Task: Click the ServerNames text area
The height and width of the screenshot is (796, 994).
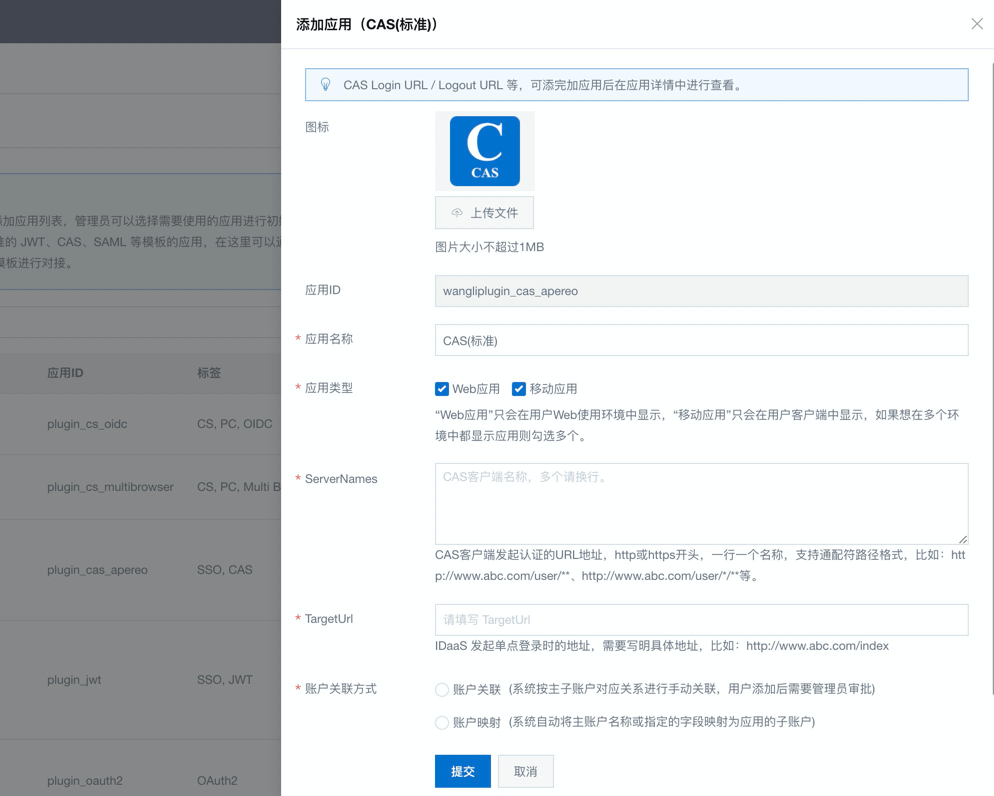Action: (x=701, y=503)
